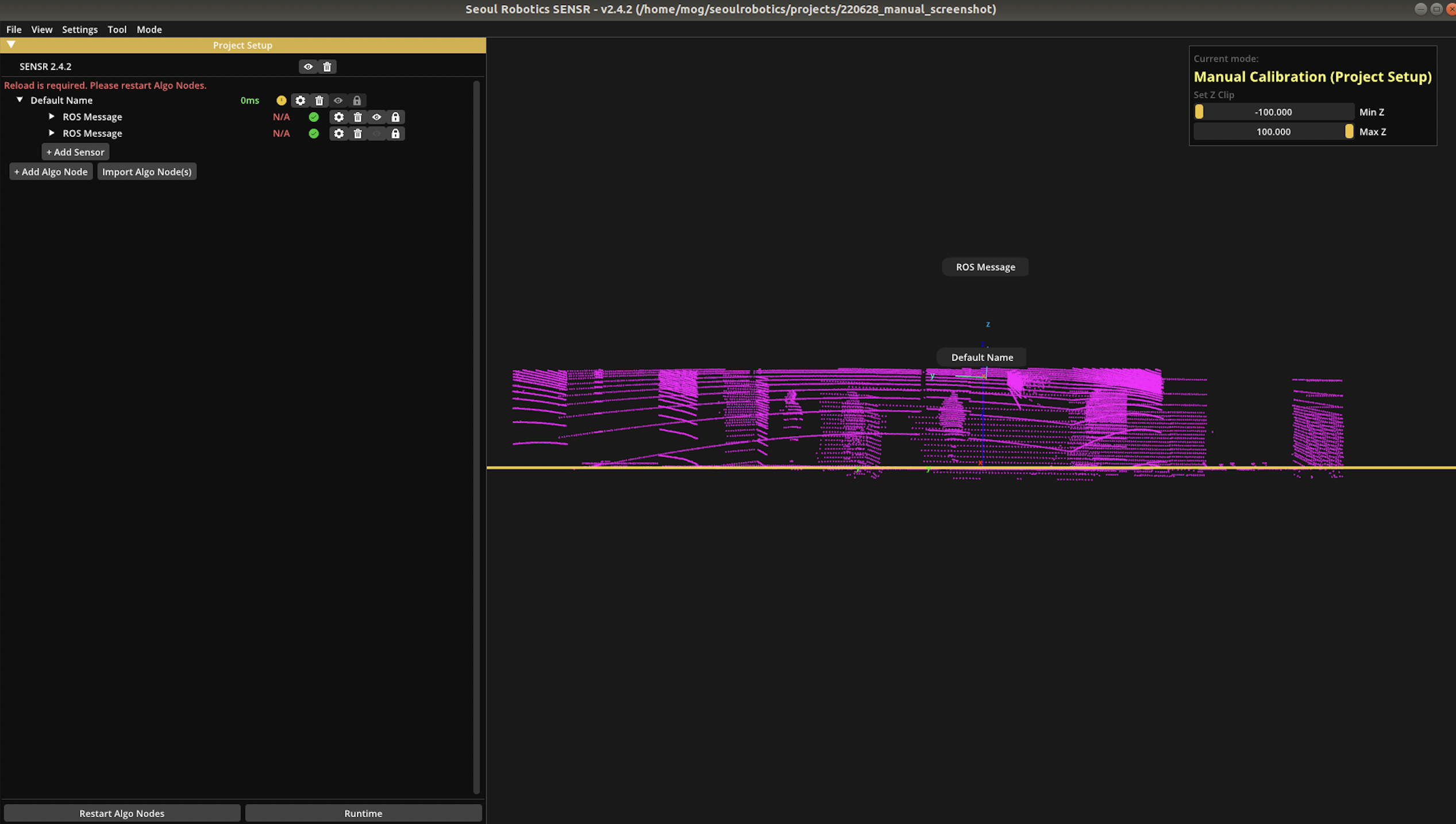Screen dimensions: 1456x824
Task: Click the project tree vertical scrollbar
Action: (476, 437)
